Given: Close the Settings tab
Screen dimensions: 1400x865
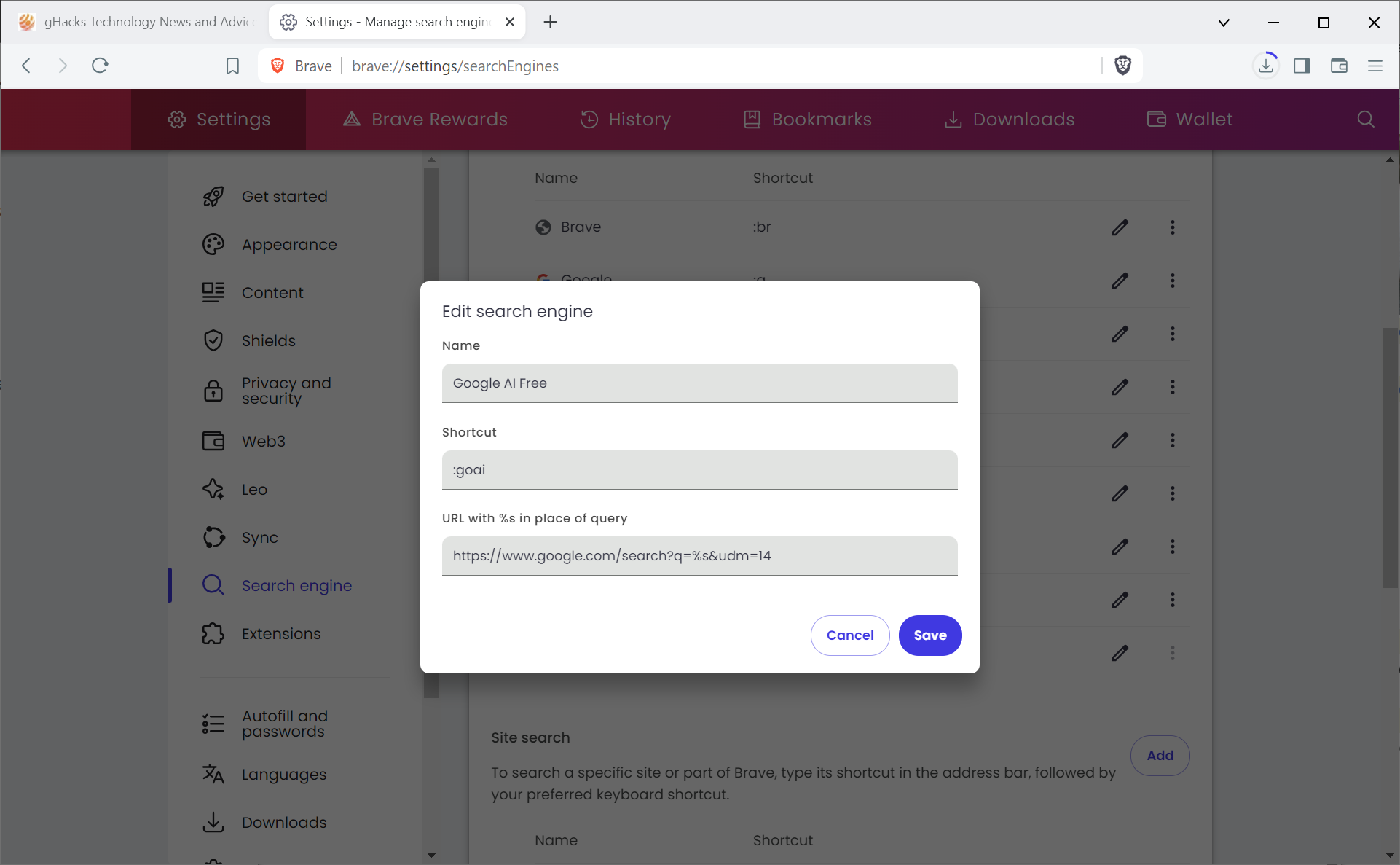Looking at the screenshot, I should pyautogui.click(x=510, y=22).
